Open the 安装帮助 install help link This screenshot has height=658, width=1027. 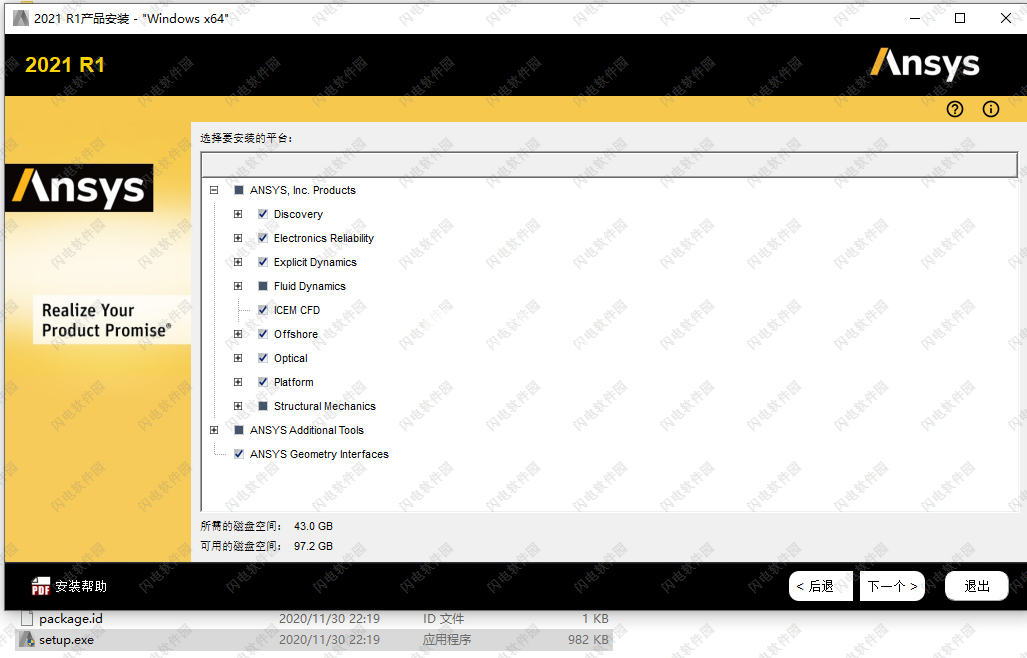tap(81, 586)
